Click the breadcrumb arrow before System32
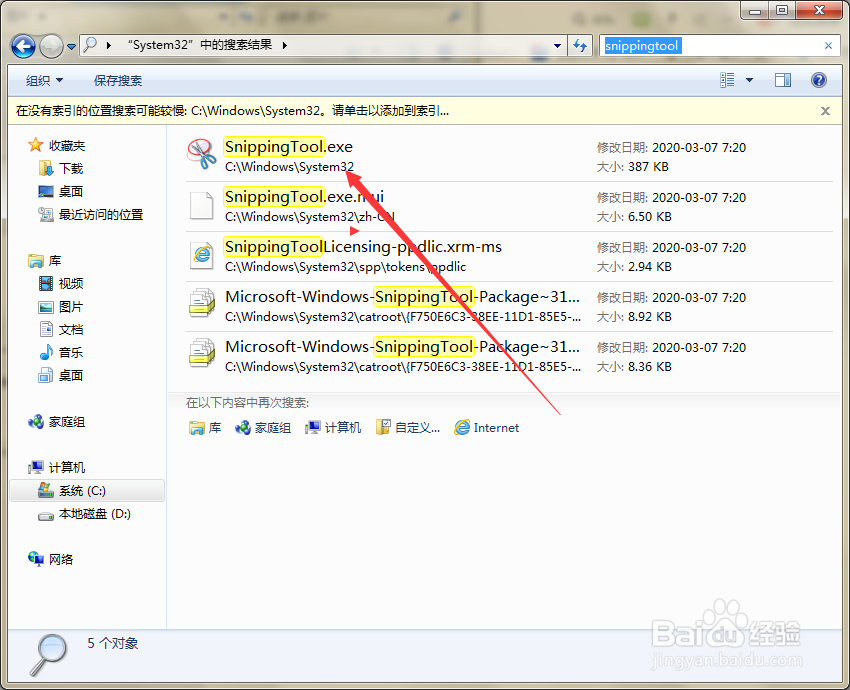 point(109,46)
